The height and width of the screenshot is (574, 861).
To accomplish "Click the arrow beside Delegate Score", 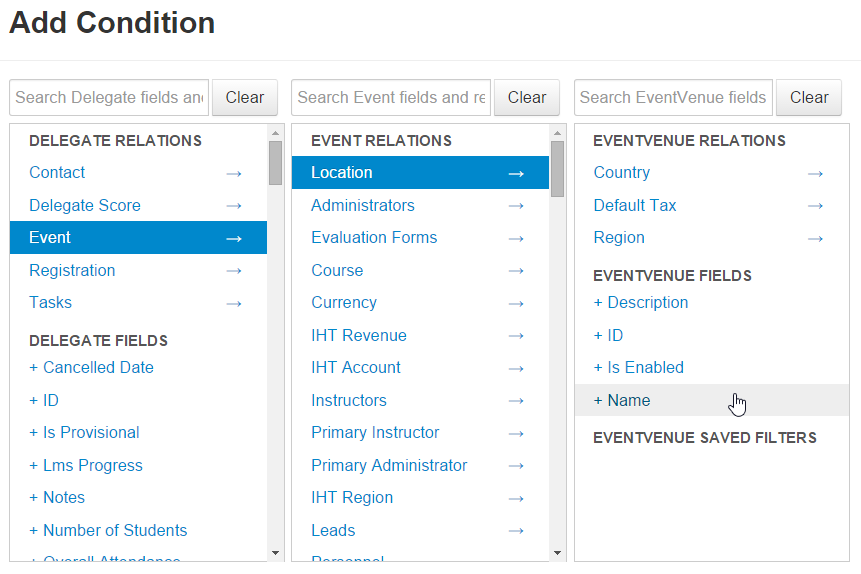I will point(234,206).
